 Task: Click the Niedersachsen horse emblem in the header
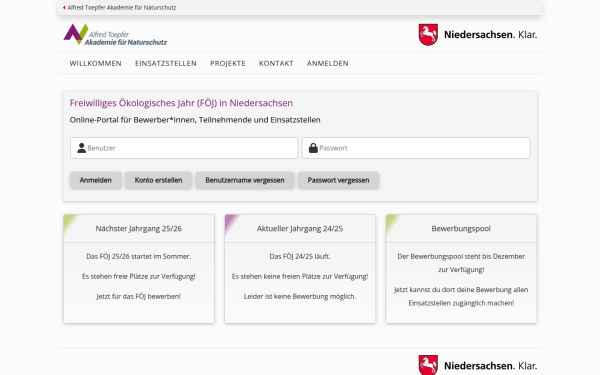point(428,35)
